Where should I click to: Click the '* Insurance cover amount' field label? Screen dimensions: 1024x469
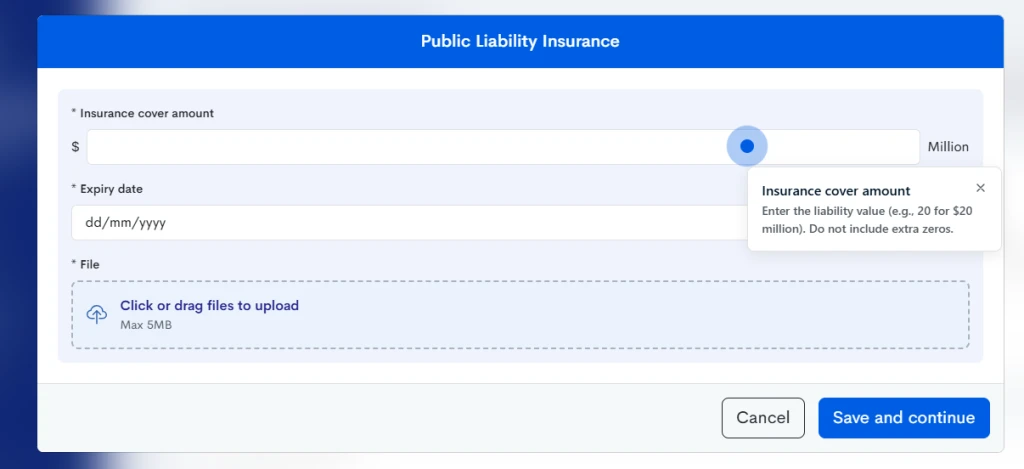click(142, 113)
